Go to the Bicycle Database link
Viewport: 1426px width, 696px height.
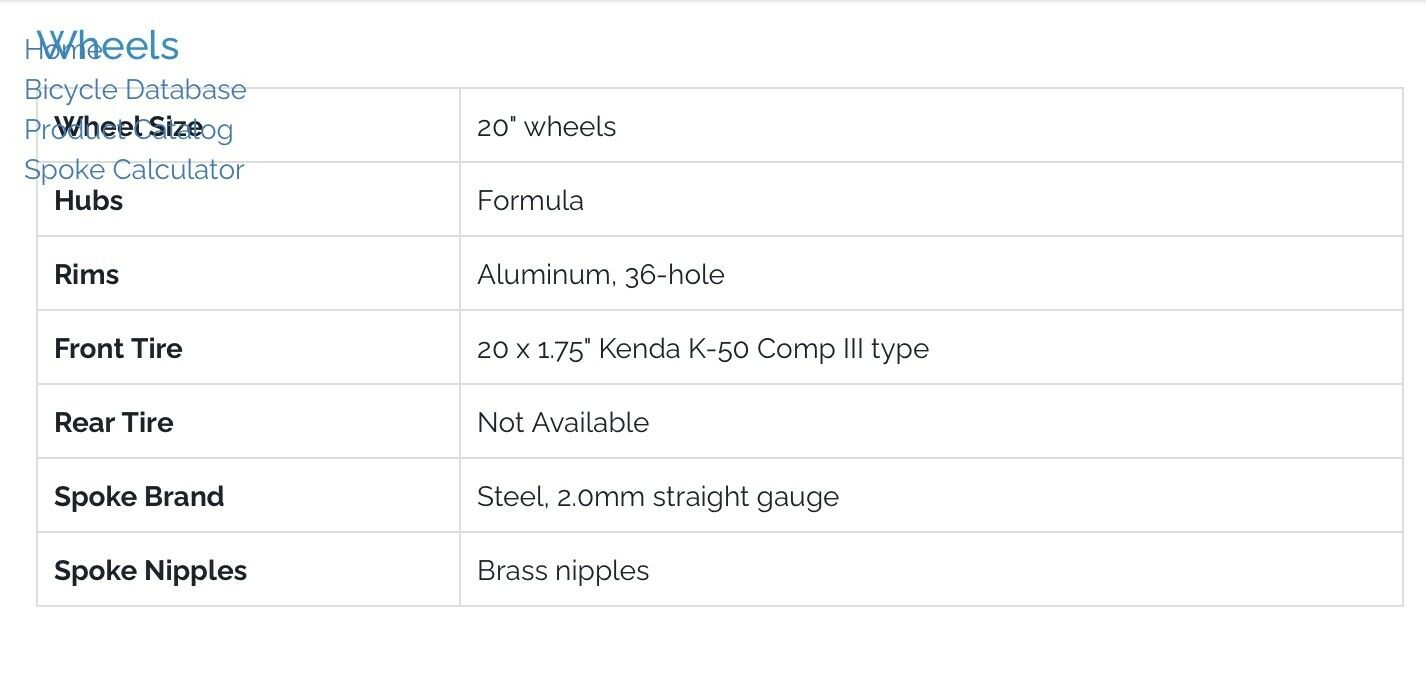135,90
